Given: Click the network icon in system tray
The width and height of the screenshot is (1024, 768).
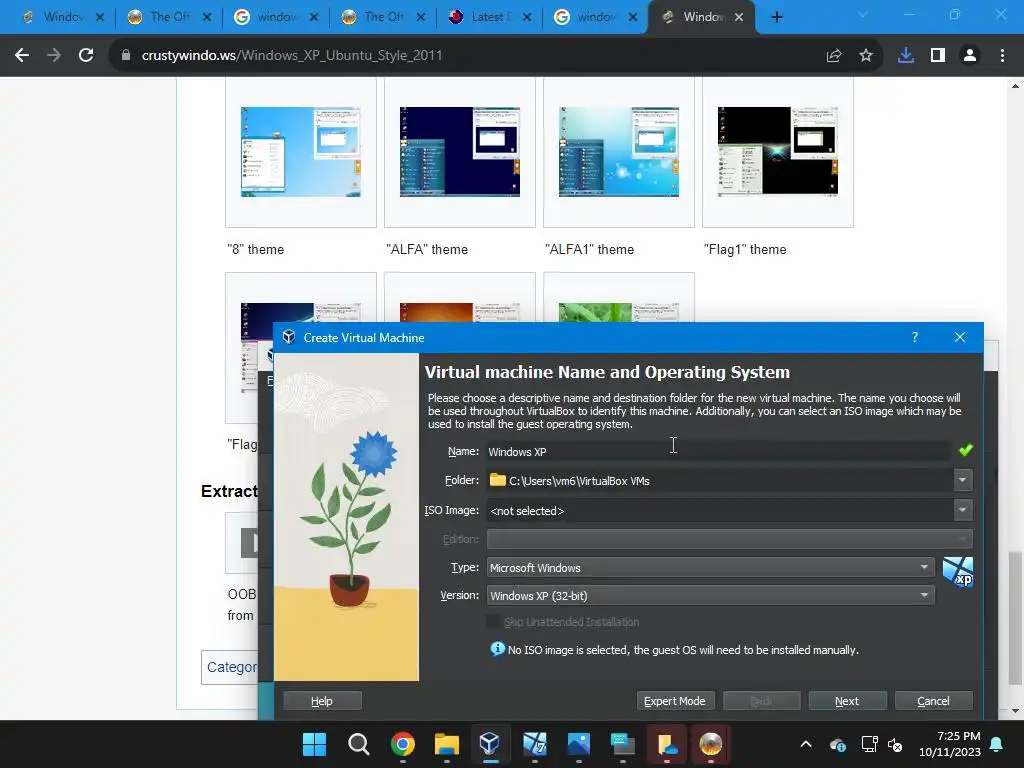Looking at the screenshot, I should [869, 744].
